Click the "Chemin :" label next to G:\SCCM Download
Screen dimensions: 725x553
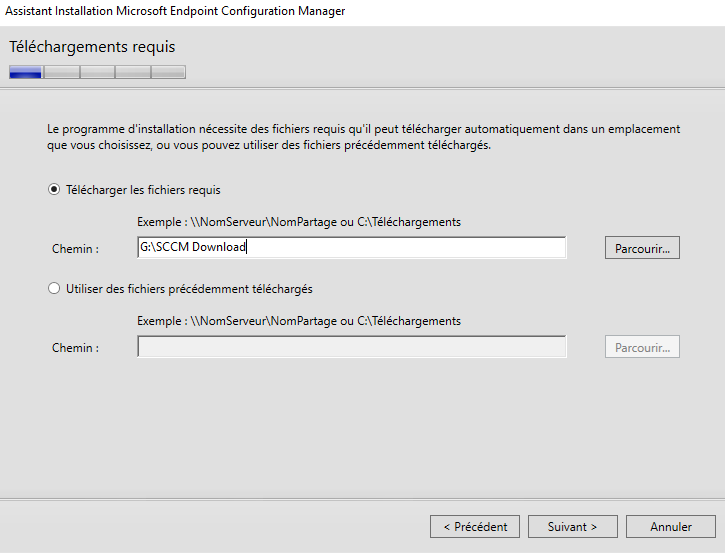(75, 248)
